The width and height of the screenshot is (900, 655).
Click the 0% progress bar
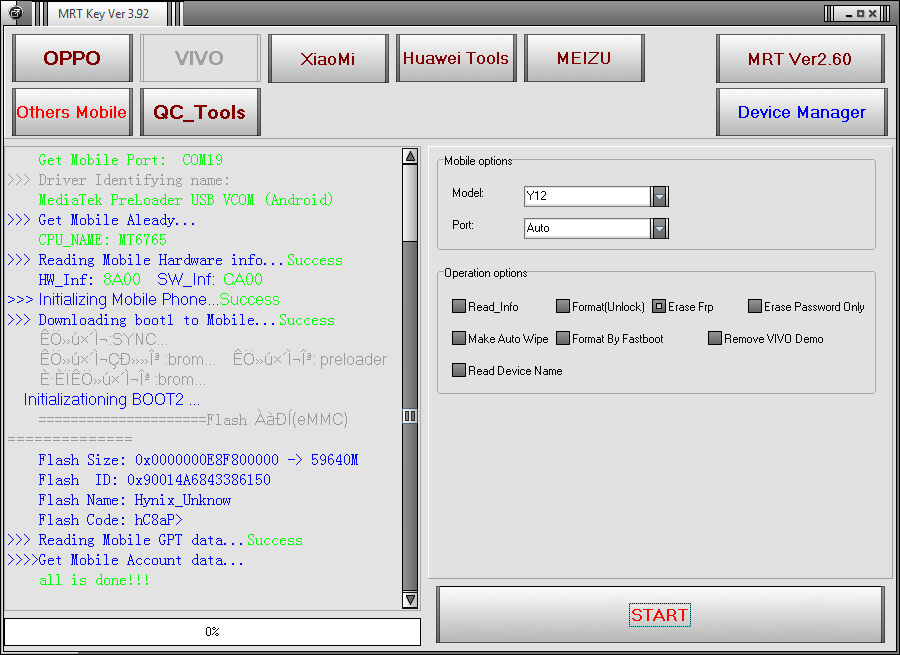click(x=212, y=631)
